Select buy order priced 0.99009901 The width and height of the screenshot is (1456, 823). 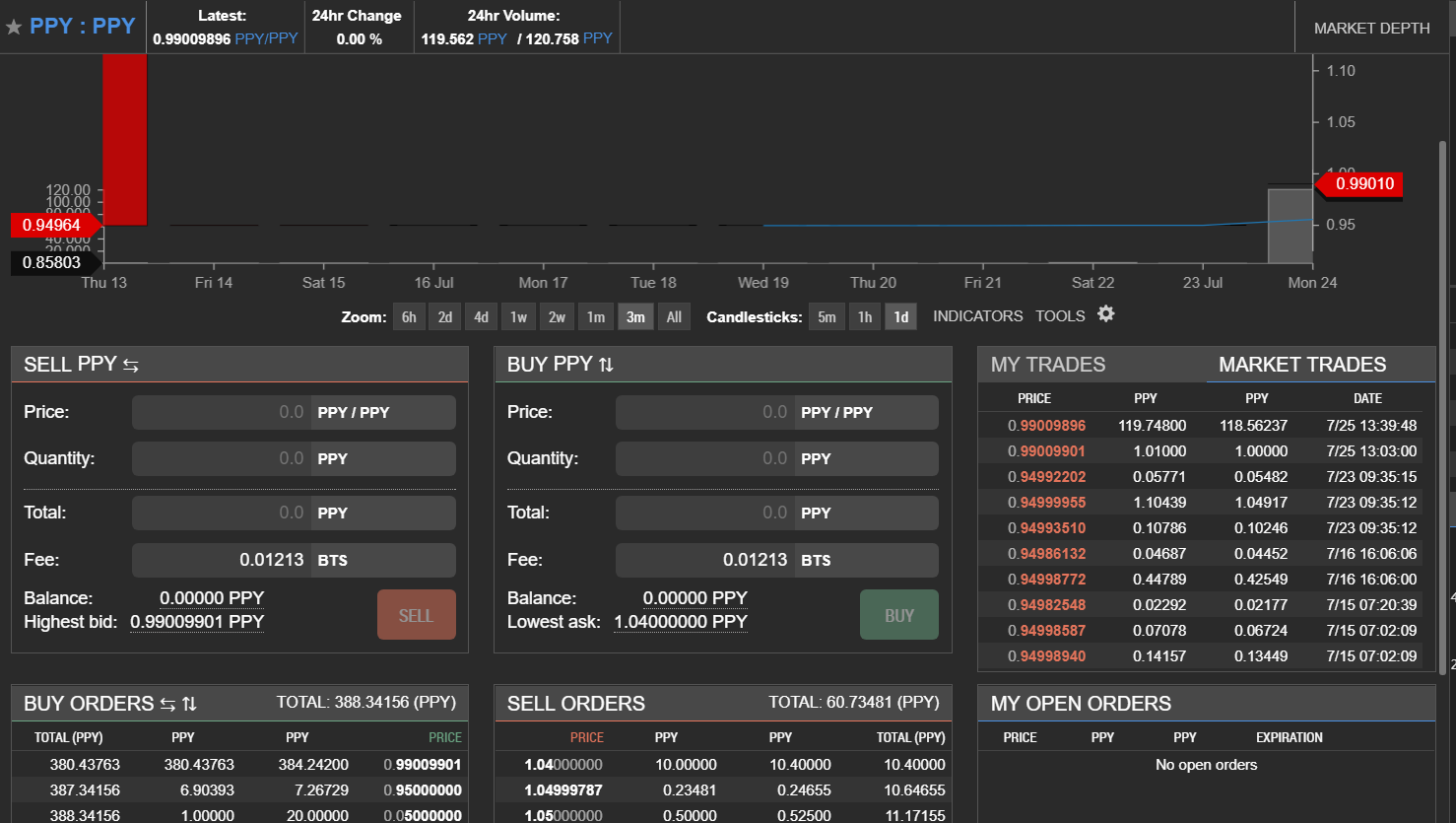(237, 765)
